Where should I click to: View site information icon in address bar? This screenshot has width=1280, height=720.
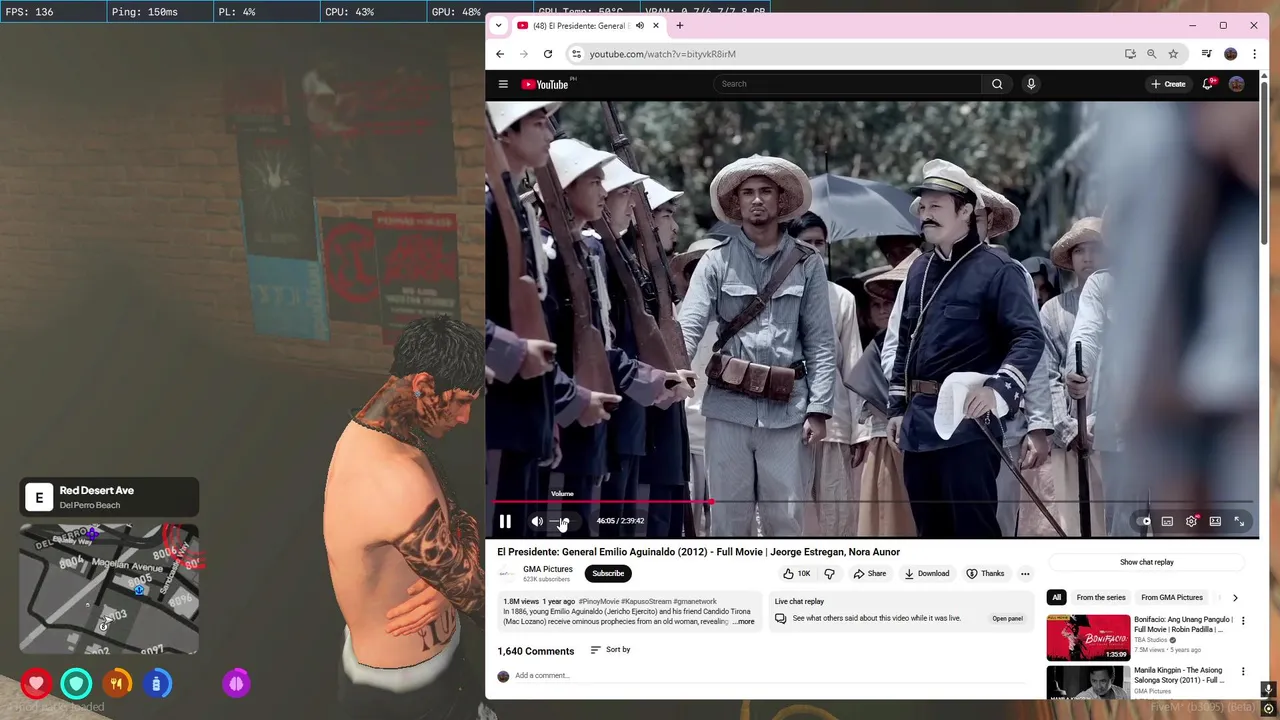[576, 54]
